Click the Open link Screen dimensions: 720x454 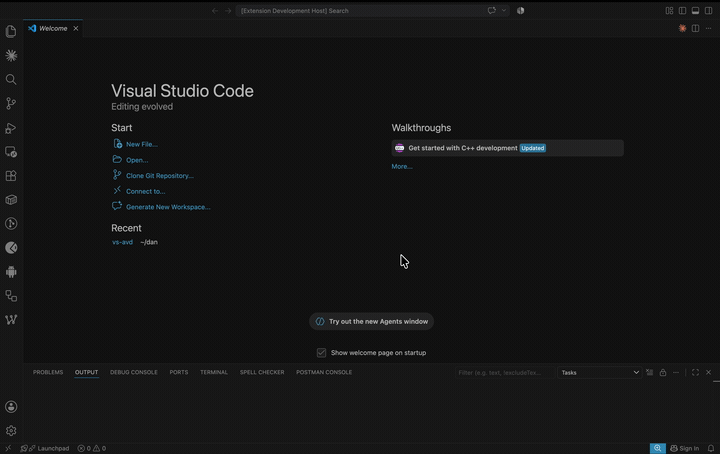pyautogui.click(x=137, y=160)
